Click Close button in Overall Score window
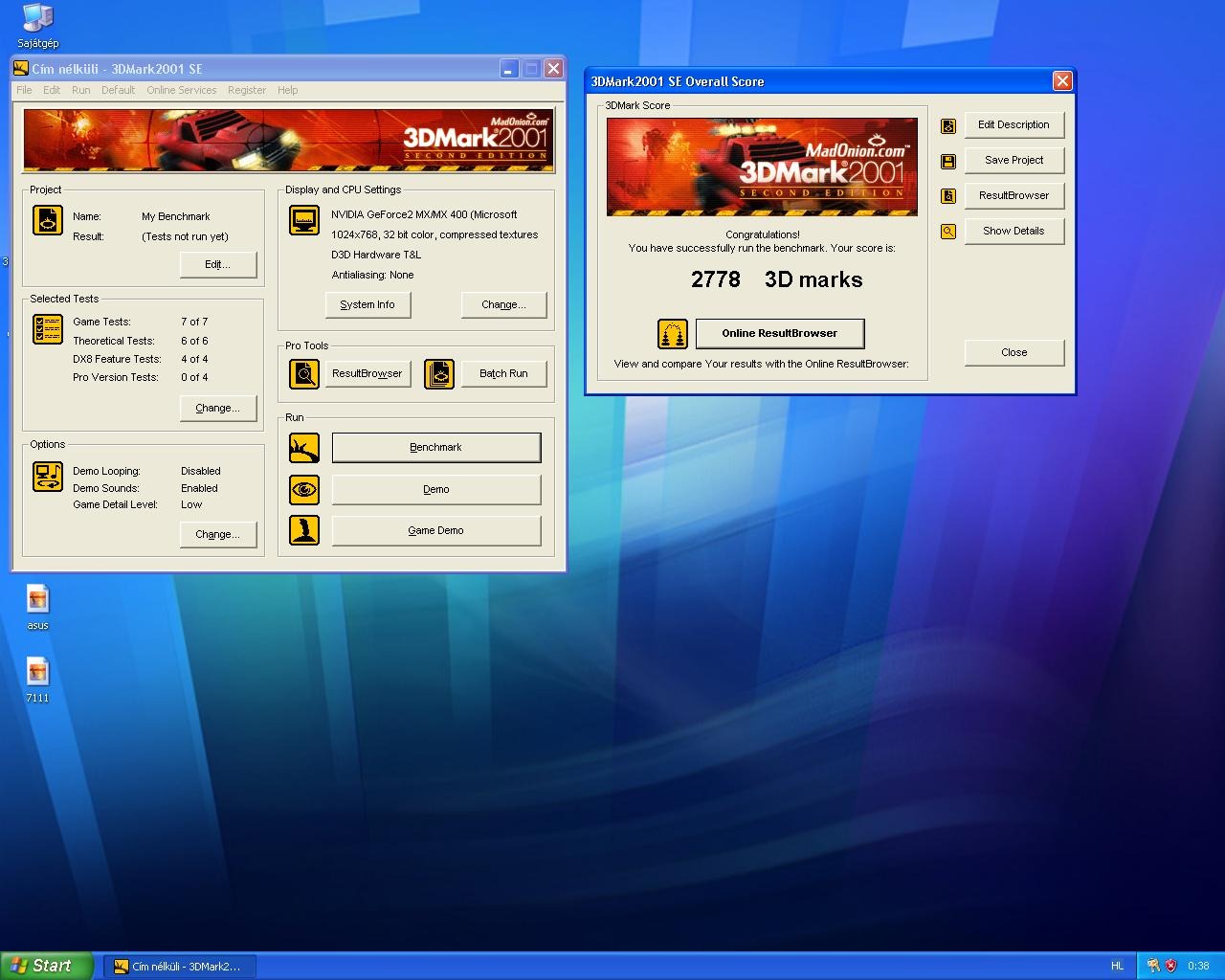The height and width of the screenshot is (980, 1225). (1014, 352)
